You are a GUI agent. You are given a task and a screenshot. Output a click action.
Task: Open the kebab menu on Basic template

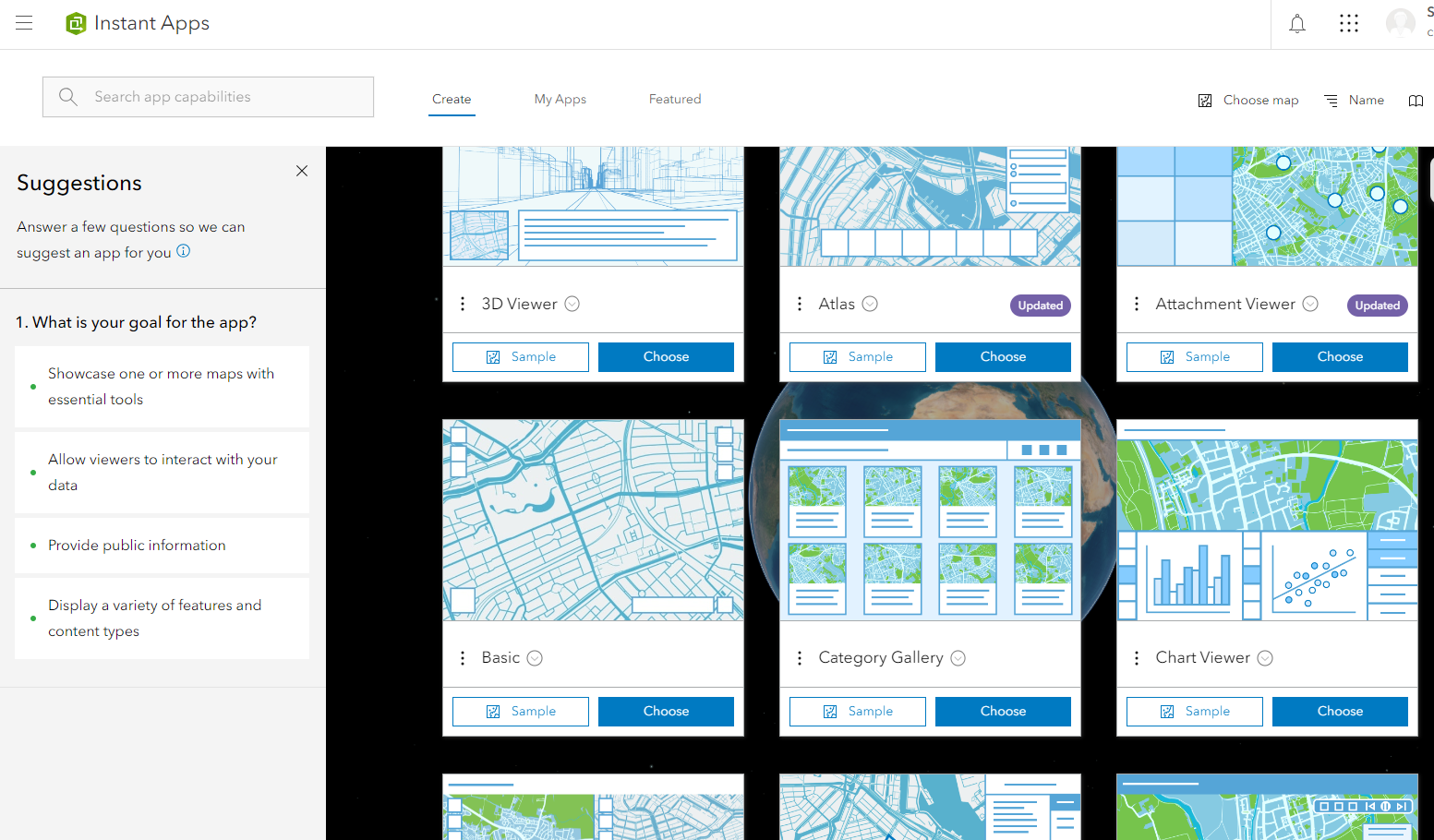click(x=463, y=657)
